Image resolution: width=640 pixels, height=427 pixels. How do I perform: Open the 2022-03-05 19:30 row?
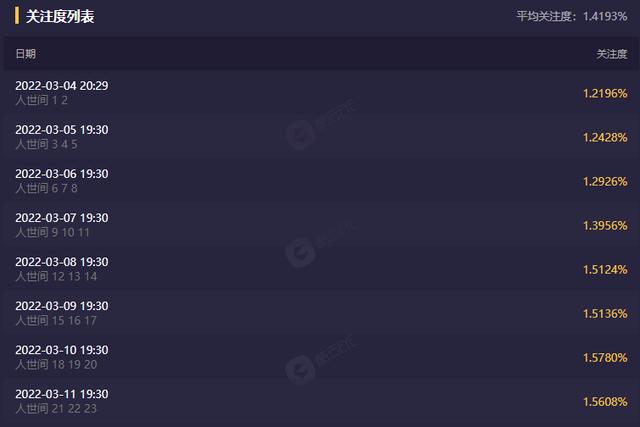[320, 137]
